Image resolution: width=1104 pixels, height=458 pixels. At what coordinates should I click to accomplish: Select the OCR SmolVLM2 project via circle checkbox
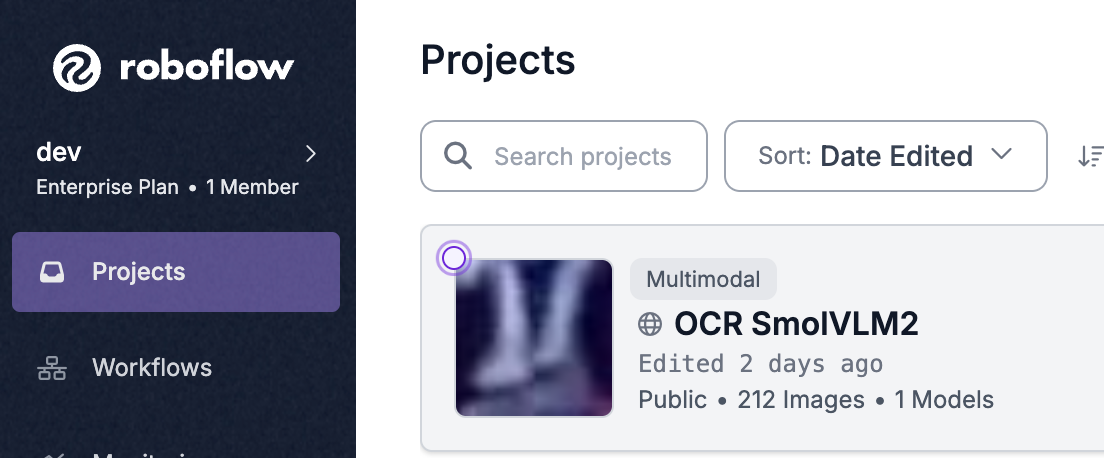coord(454,259)
